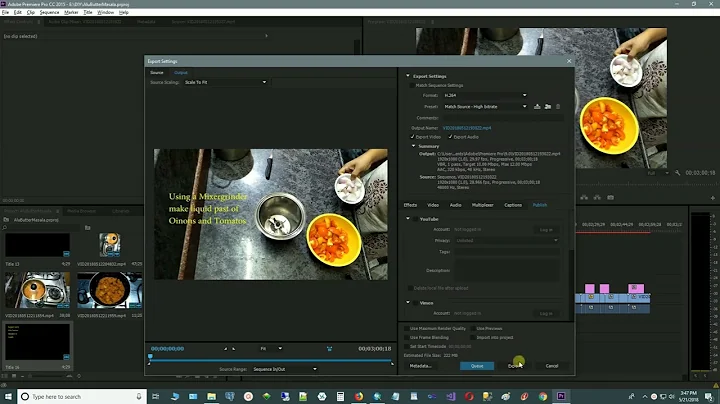Viewport: 720px width, 404px height.
Task: Collapse the Export Settings section
Action: pyautogui.click(x=407, y=76)
